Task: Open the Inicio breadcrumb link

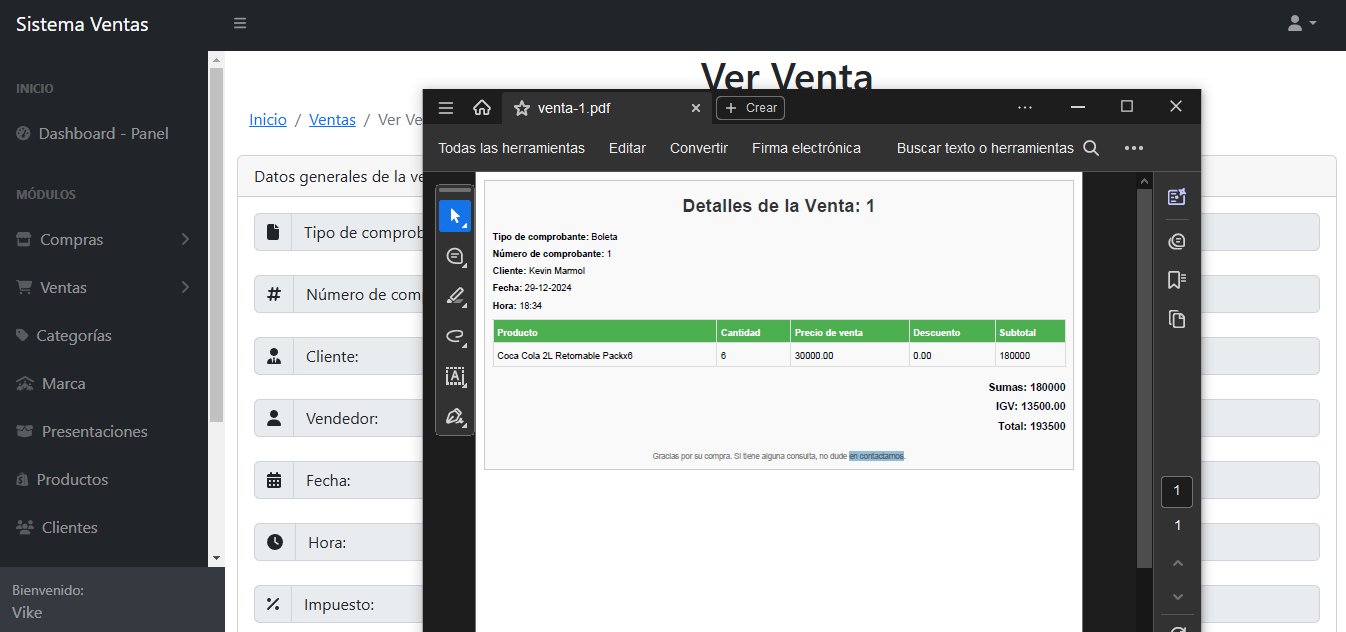Action: point(267,118)
